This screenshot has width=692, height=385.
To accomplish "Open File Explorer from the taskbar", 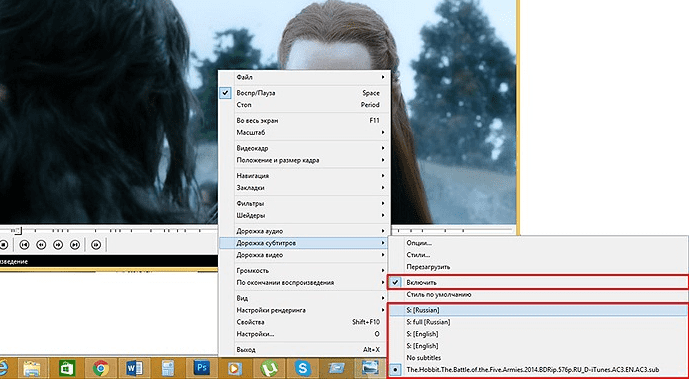I will click(31, 368).
